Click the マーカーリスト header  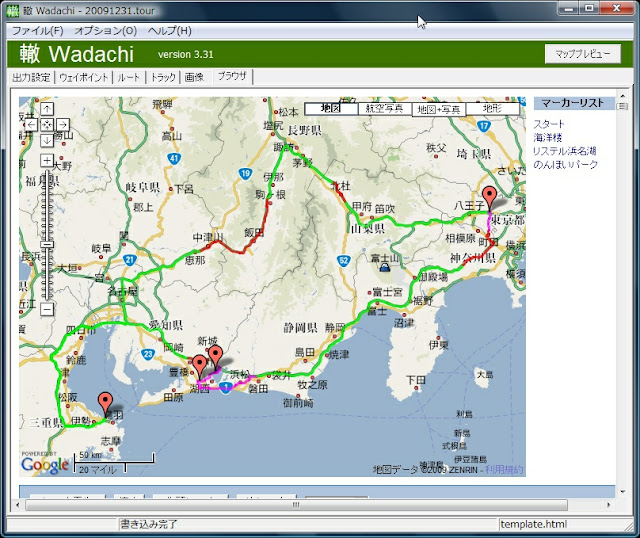[574, 103]
